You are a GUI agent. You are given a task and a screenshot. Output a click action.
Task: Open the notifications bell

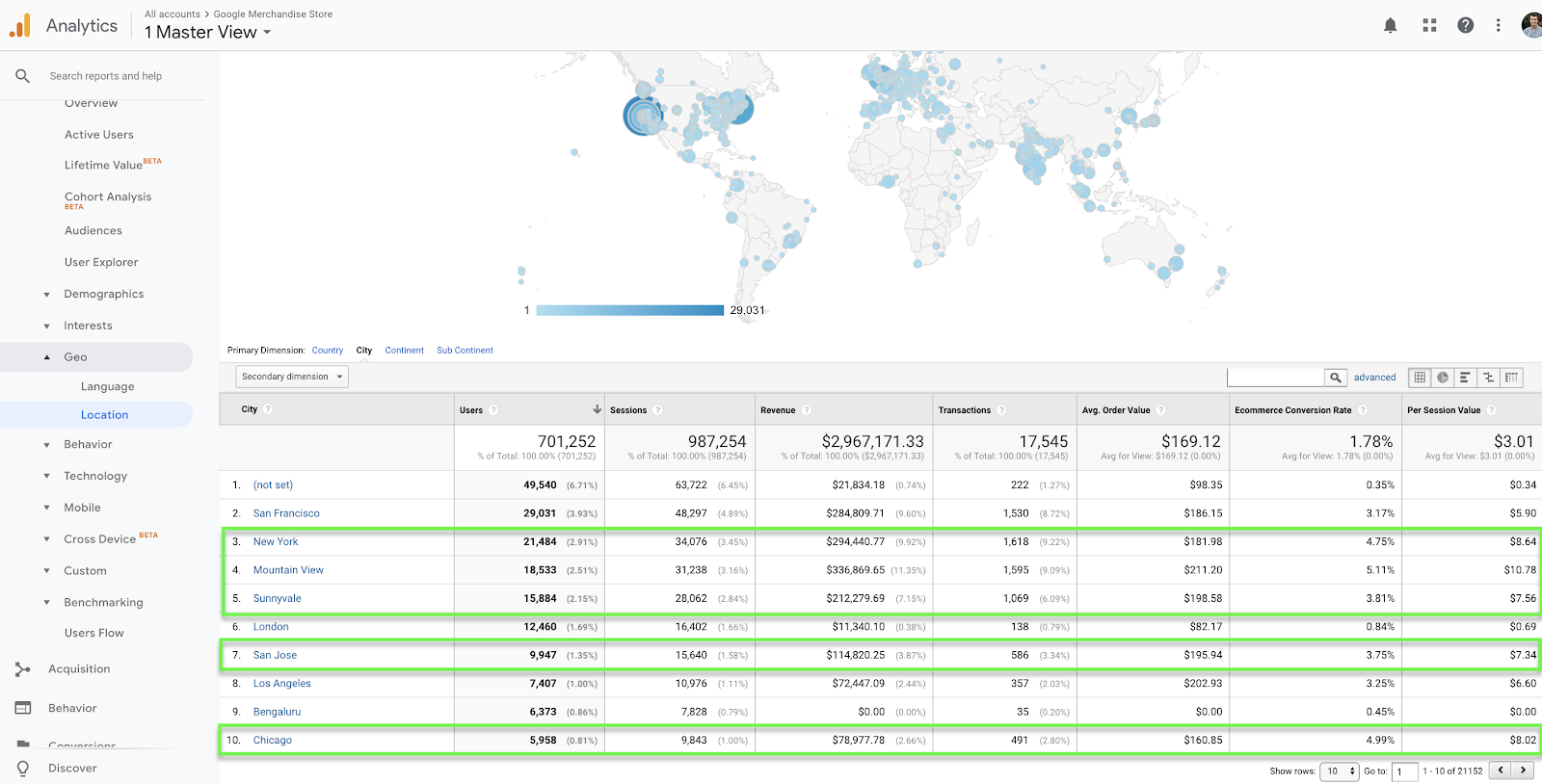coord(1390,25)
